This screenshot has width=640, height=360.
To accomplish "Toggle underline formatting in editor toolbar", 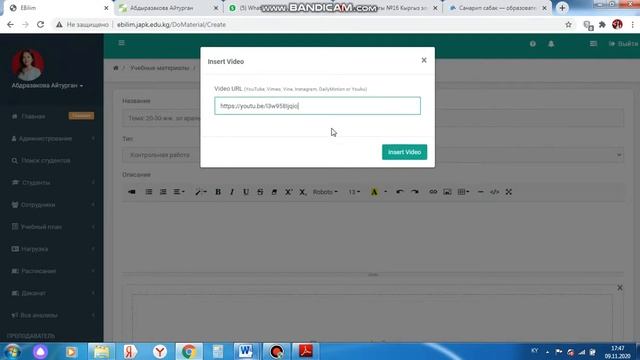I will 246,192.
